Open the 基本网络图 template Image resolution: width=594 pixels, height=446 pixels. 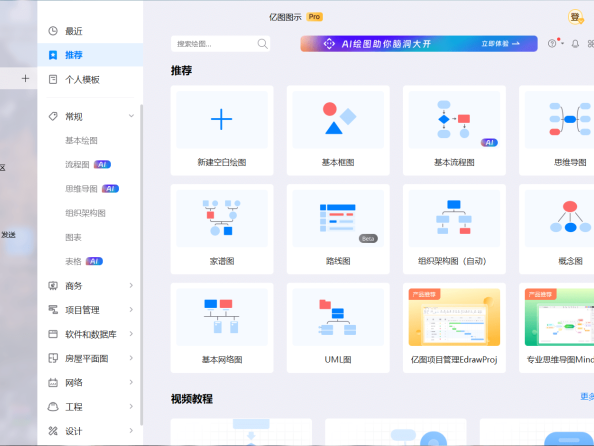(222, 328)
